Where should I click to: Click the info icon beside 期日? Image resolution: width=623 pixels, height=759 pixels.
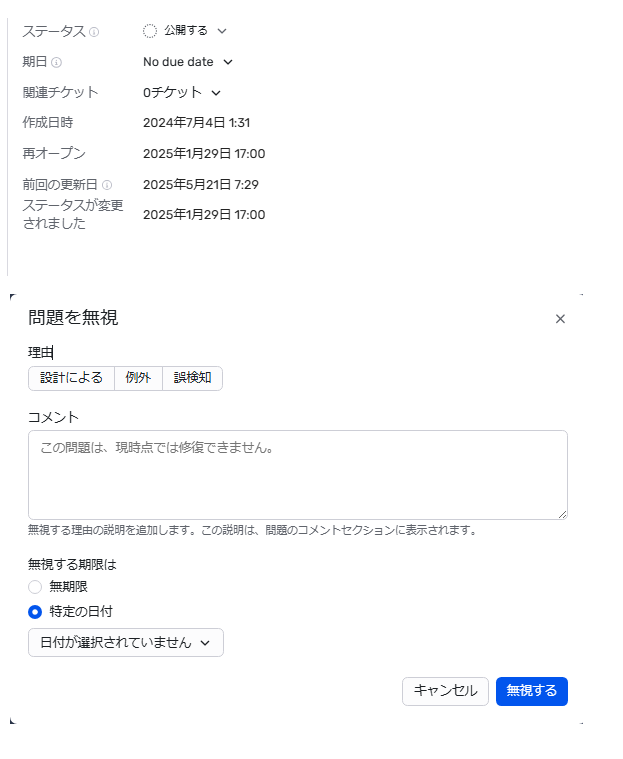click(x=56, y=63)
